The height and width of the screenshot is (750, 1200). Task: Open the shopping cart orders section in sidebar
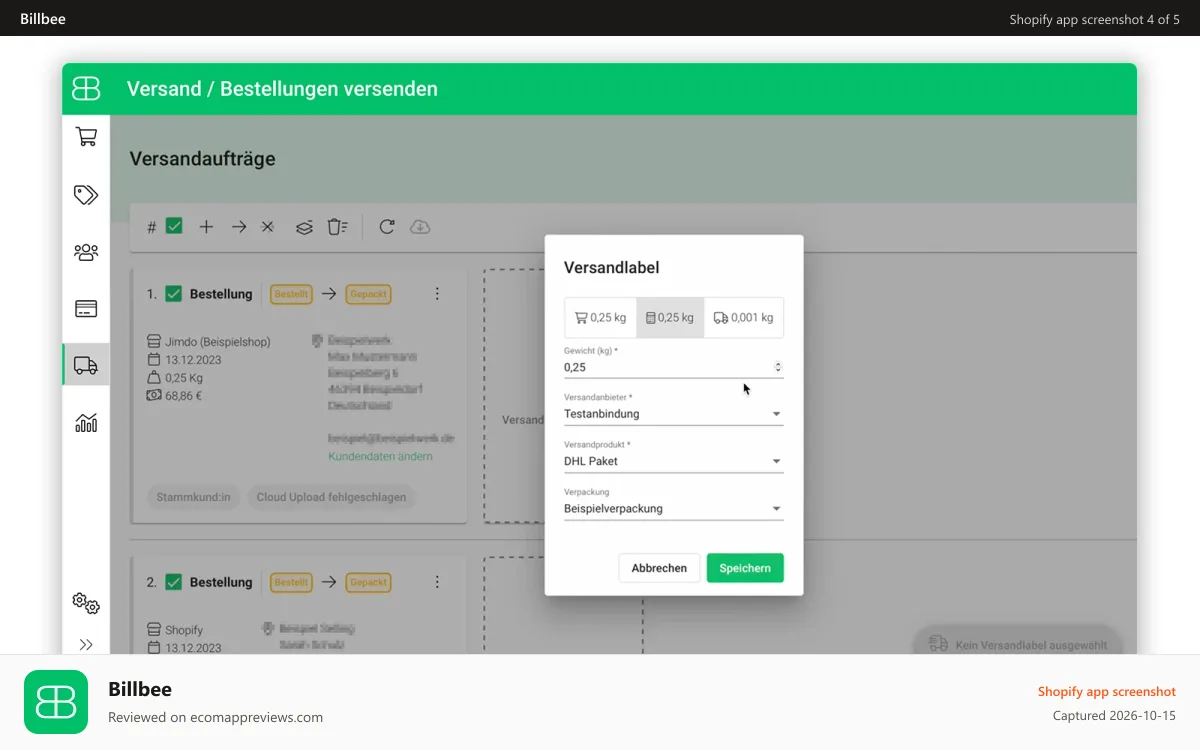(x=86, y=138)
